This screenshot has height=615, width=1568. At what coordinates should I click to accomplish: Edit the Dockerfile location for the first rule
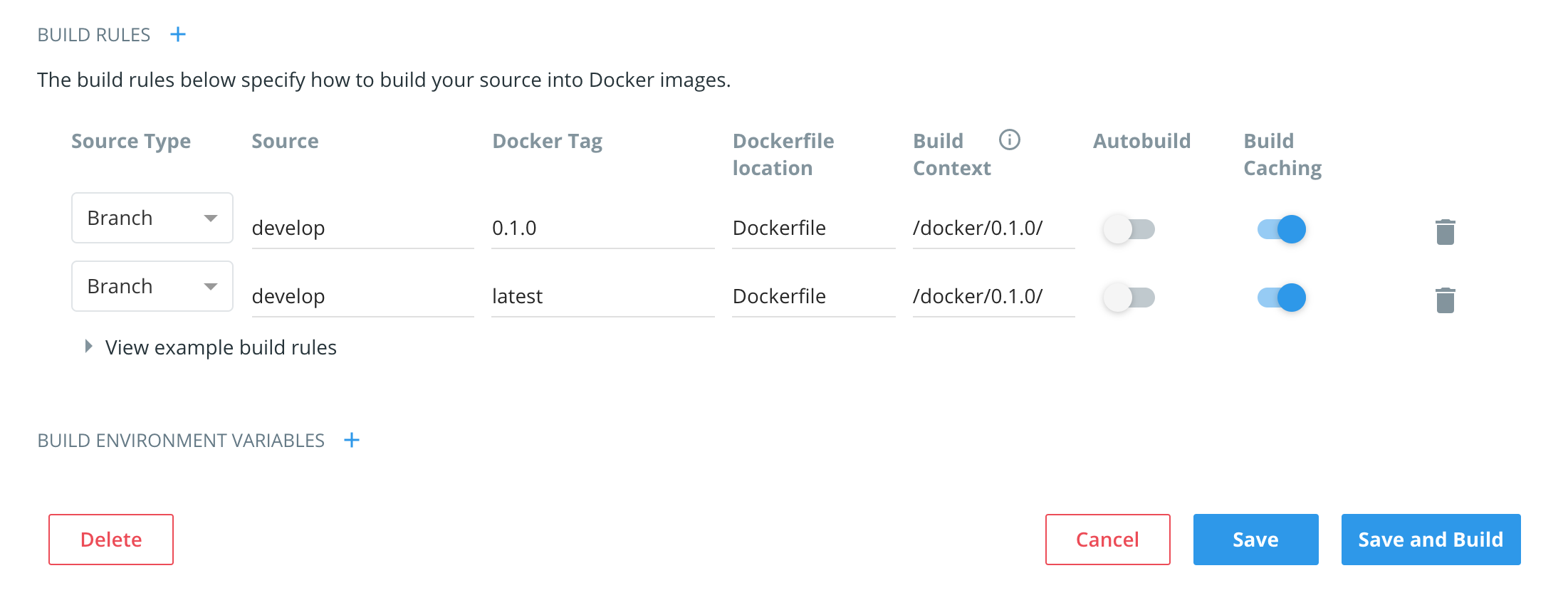point(812,228)
